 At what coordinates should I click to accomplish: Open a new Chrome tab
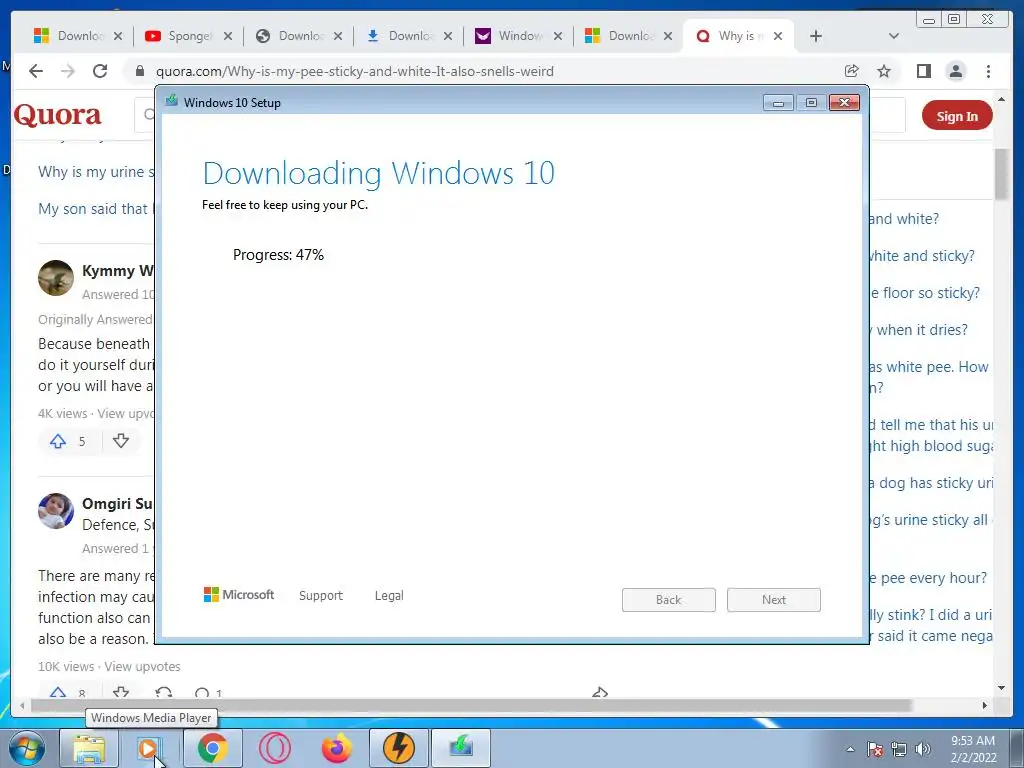[x=816, y=36]
